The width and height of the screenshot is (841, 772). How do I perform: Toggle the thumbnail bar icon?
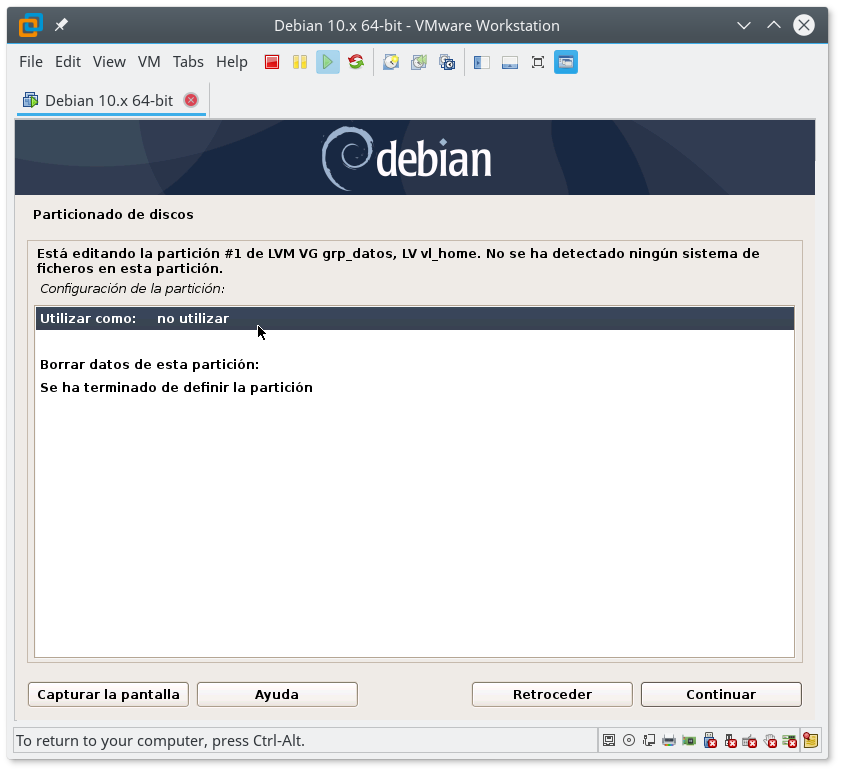coord(510,62)
